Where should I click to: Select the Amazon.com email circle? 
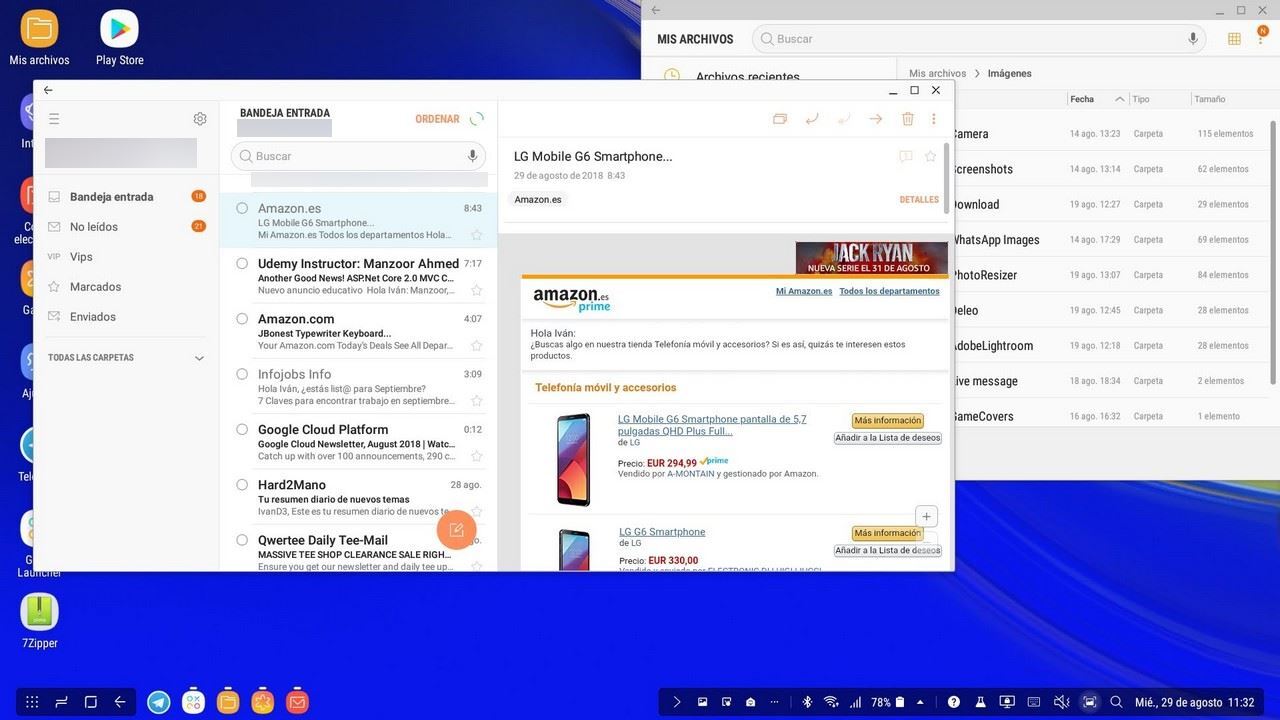[x=242, y=318]
